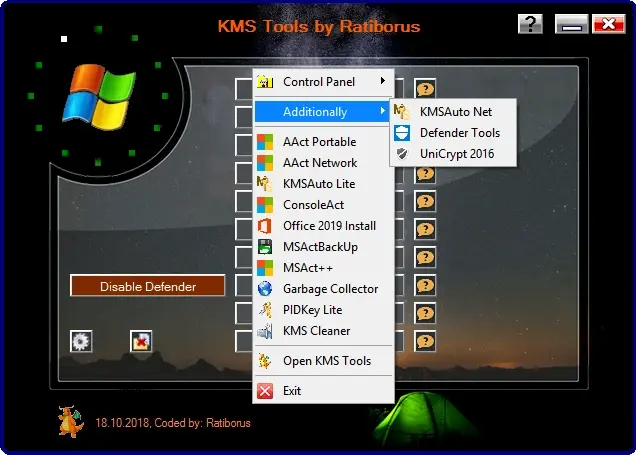636x455 pixels.
Task: Click the mail icon with red X
Action: click(141, 341)
